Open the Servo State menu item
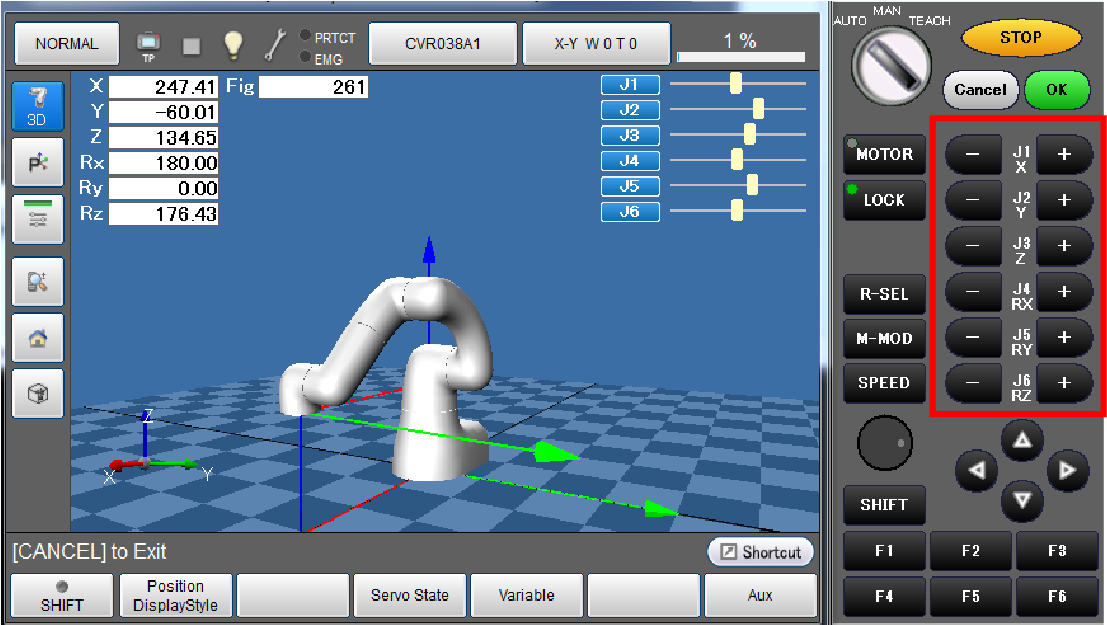 410,596
